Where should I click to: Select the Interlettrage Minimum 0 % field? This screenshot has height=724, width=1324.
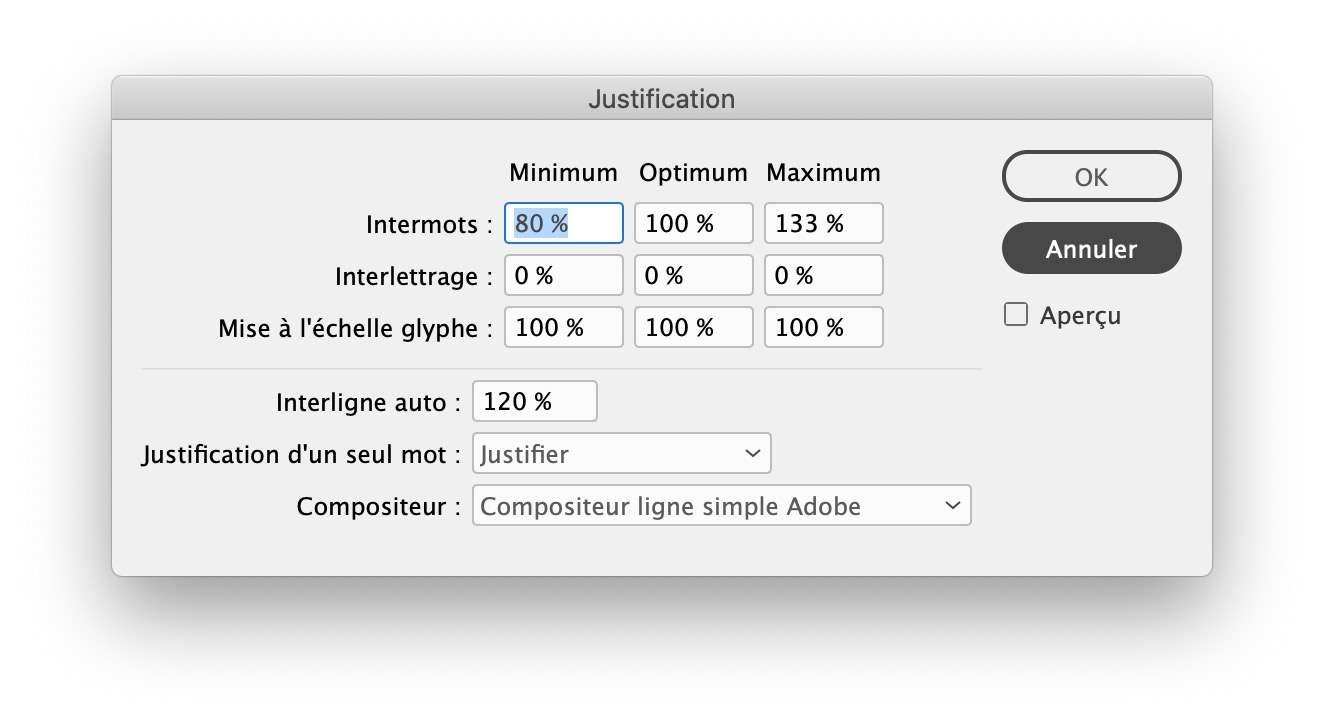[563, 275]
